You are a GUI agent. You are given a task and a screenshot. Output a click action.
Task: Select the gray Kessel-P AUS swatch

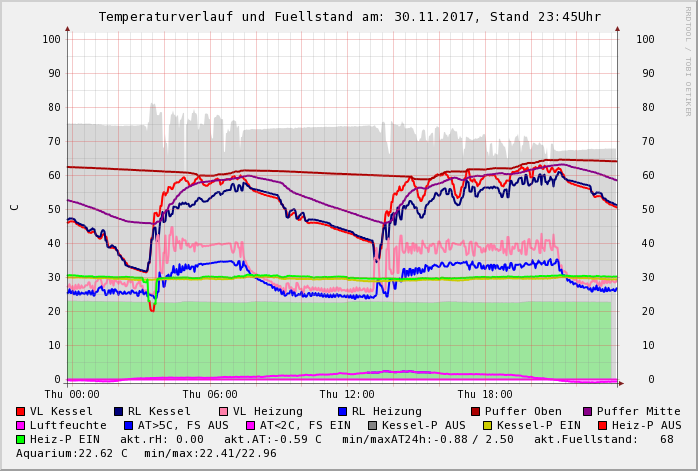pyautogui.click(x=372, y=425)
